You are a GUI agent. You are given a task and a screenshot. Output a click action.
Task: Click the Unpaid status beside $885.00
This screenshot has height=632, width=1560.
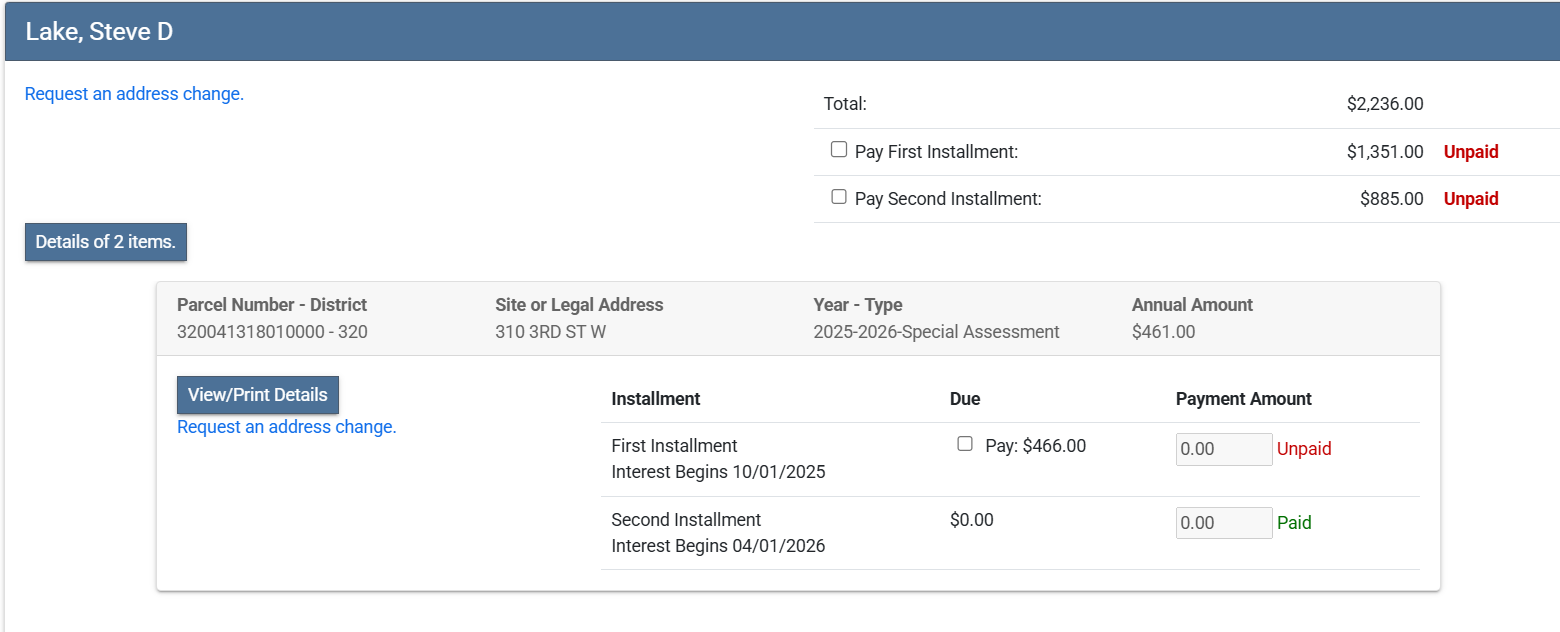point(1471,199)
